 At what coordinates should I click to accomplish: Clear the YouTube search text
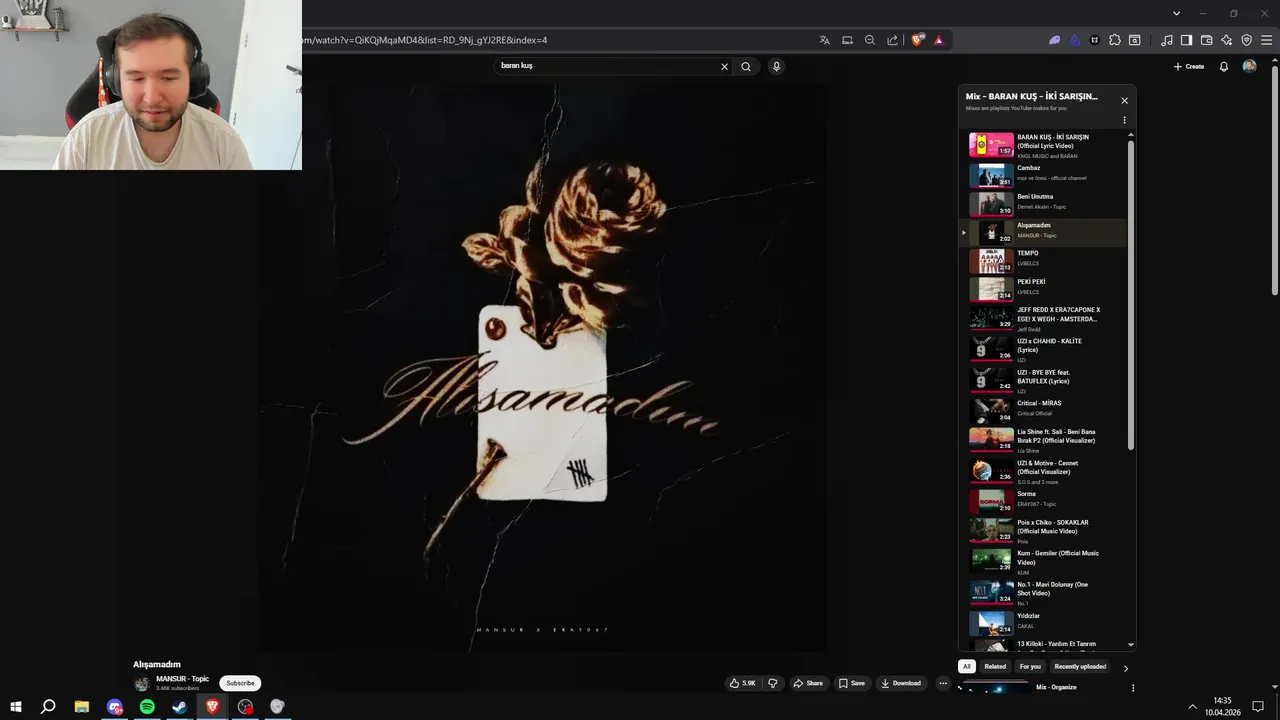pyautogui.click(x=725, y=66)
